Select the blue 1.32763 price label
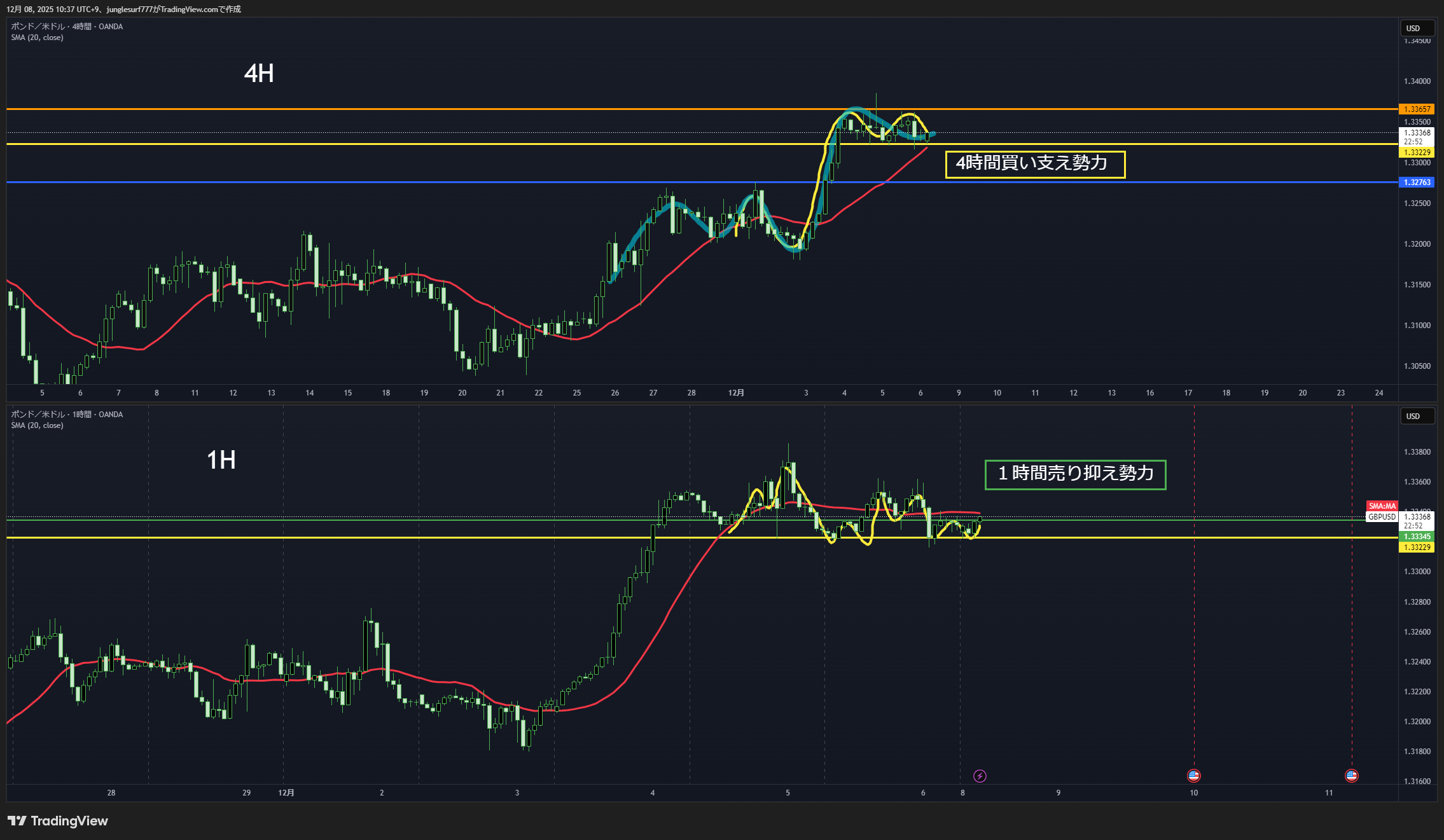 coord(1417,182)
